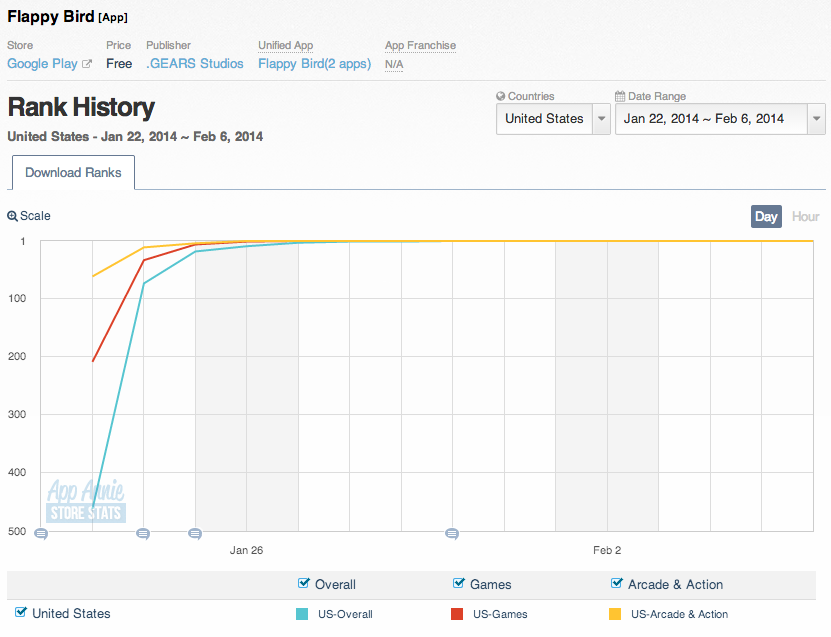Click the Feb 2 axis date label
Image resolution: width=831 pixels, height=637 pixels.
point(607,550)
